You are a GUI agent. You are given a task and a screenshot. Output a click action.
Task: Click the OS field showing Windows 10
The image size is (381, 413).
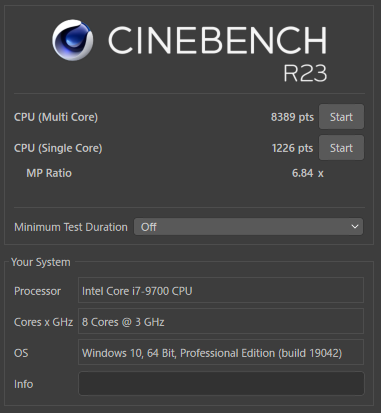221,352
